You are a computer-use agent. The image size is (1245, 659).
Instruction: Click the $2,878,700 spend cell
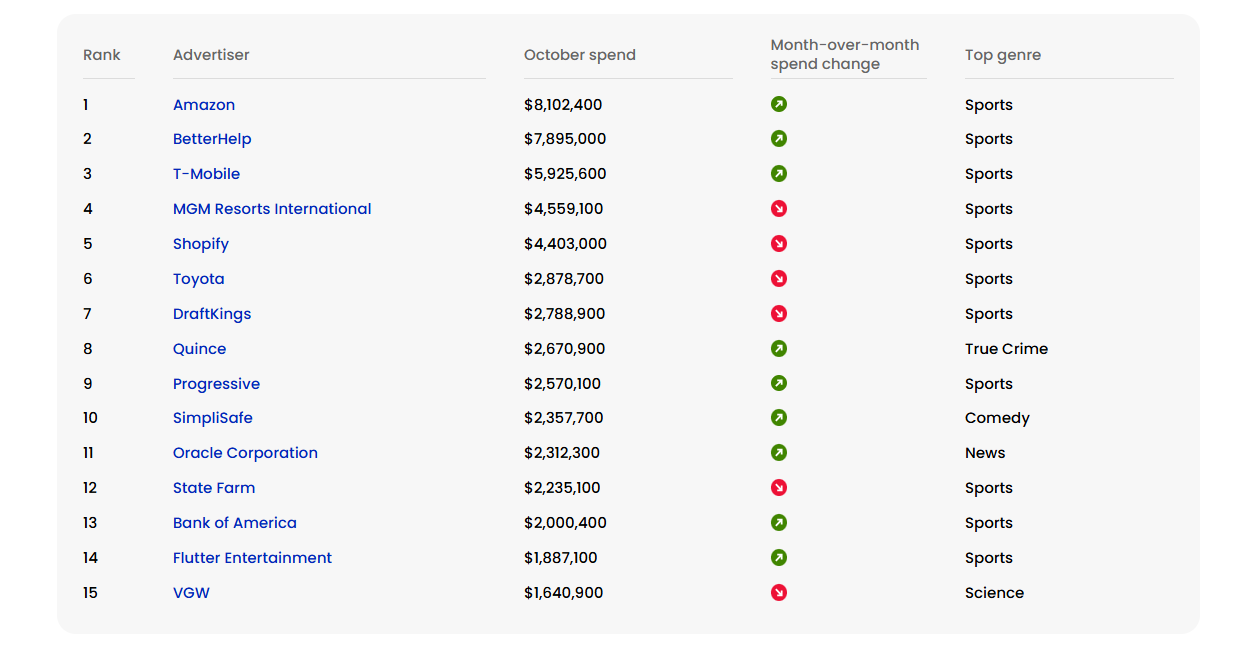564,279
